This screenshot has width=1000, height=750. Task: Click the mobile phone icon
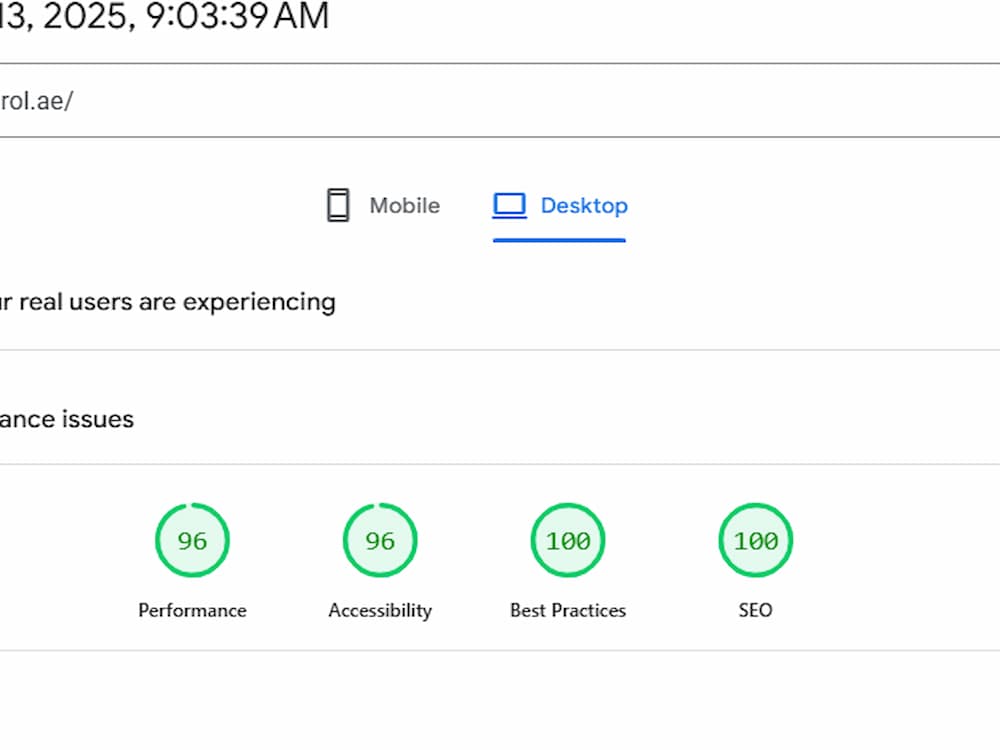point(338,205)
